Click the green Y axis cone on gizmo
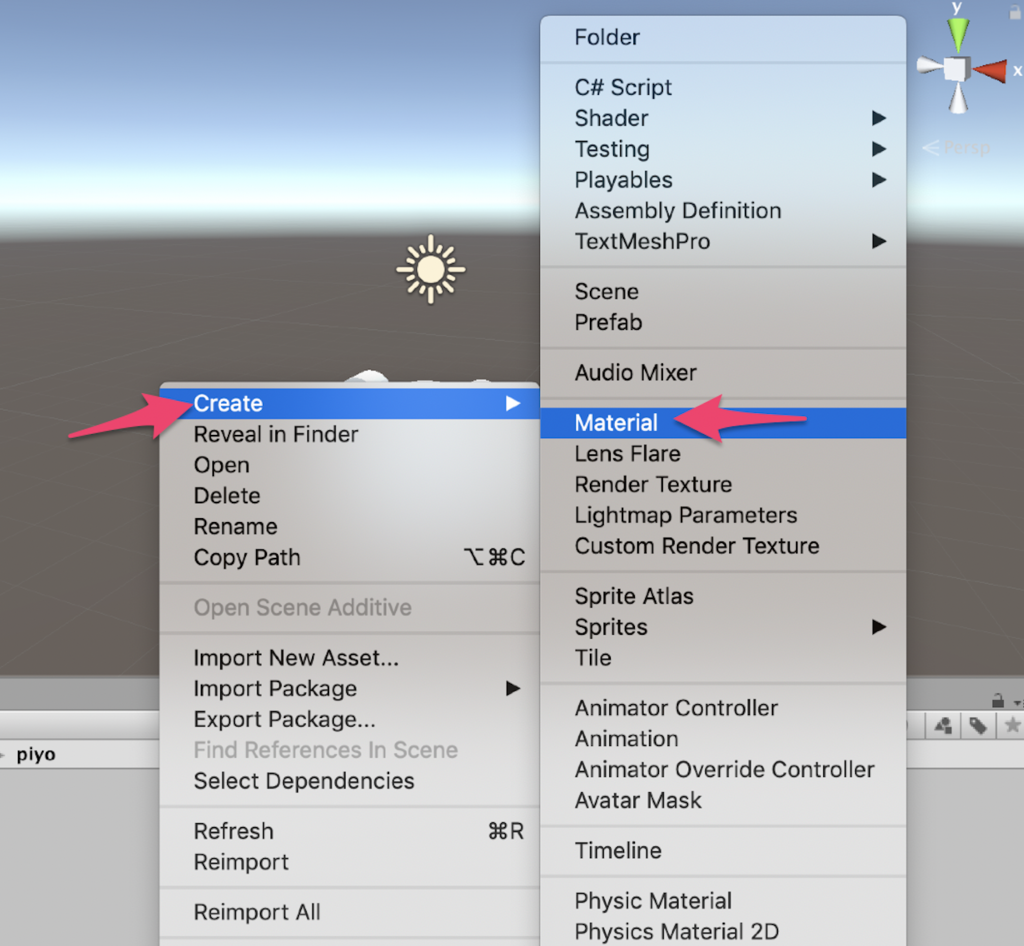 [958, 34]
